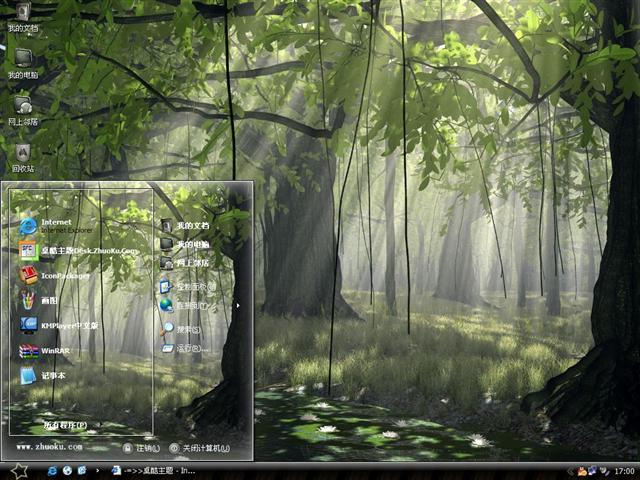Viewport: 640px width, 480px height.
Task: Open 我的文档 in start menu right column
Action: [190, 225]
